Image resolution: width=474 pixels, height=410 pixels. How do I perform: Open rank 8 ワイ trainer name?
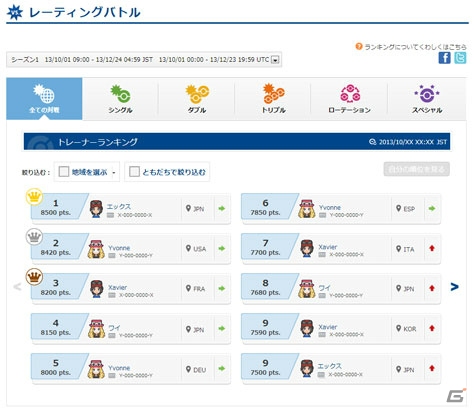[x=325, y=287]
